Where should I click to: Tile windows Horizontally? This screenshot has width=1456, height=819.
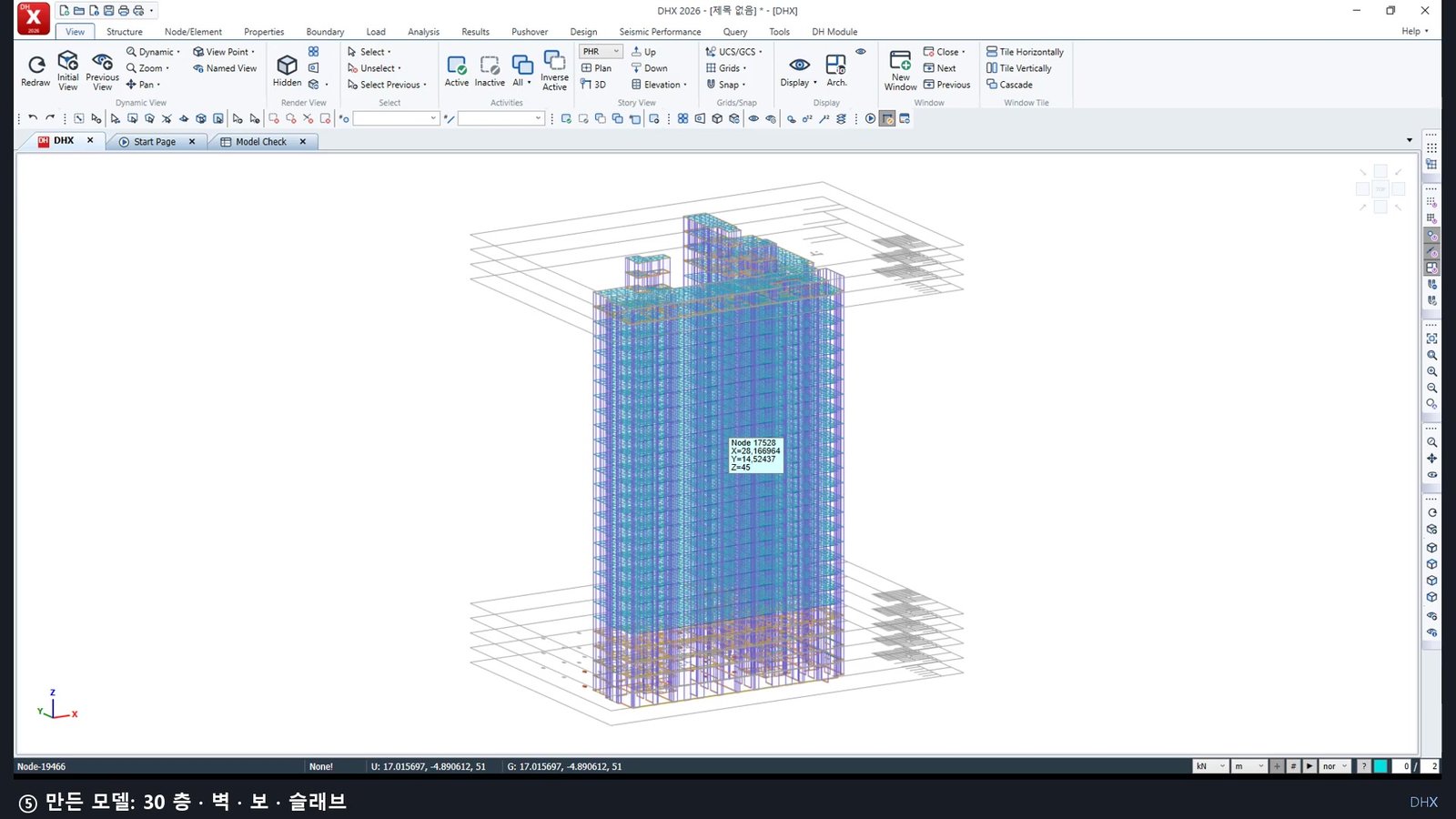(x=1025, y=52)
